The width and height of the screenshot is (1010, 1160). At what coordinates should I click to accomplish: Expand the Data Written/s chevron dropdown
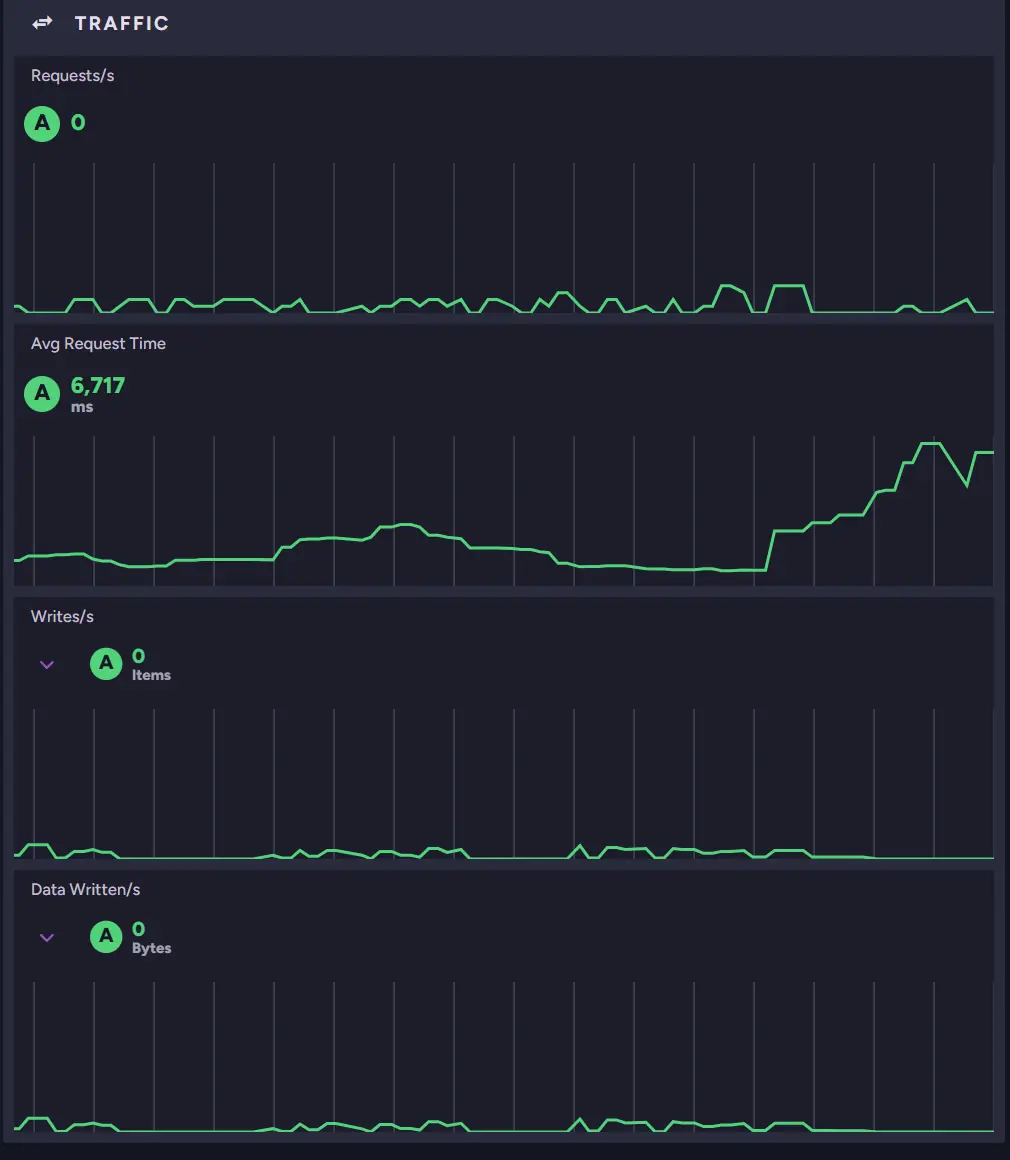click(x=47, y=937)
